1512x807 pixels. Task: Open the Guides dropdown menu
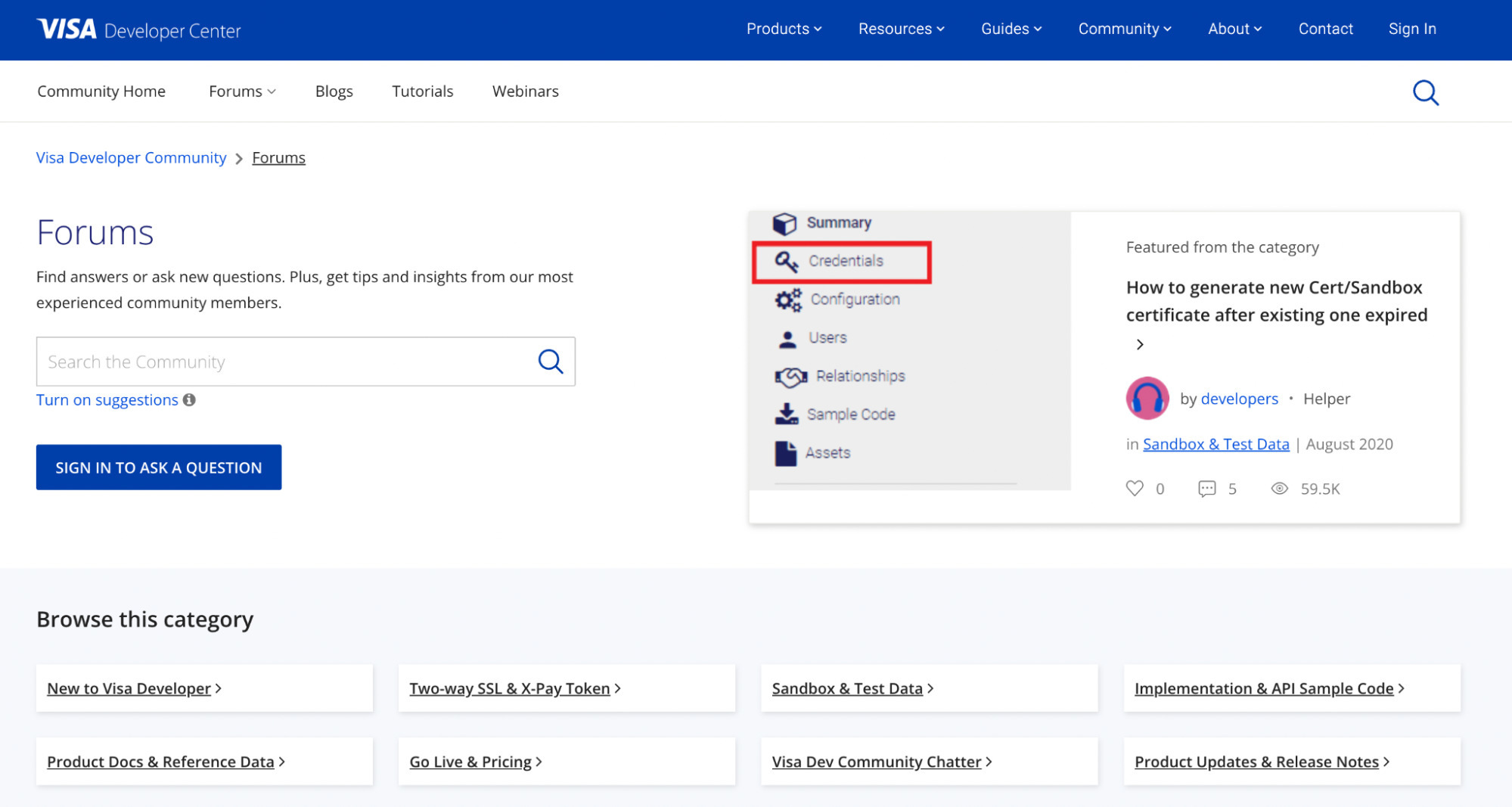(x=1011, y=29)
